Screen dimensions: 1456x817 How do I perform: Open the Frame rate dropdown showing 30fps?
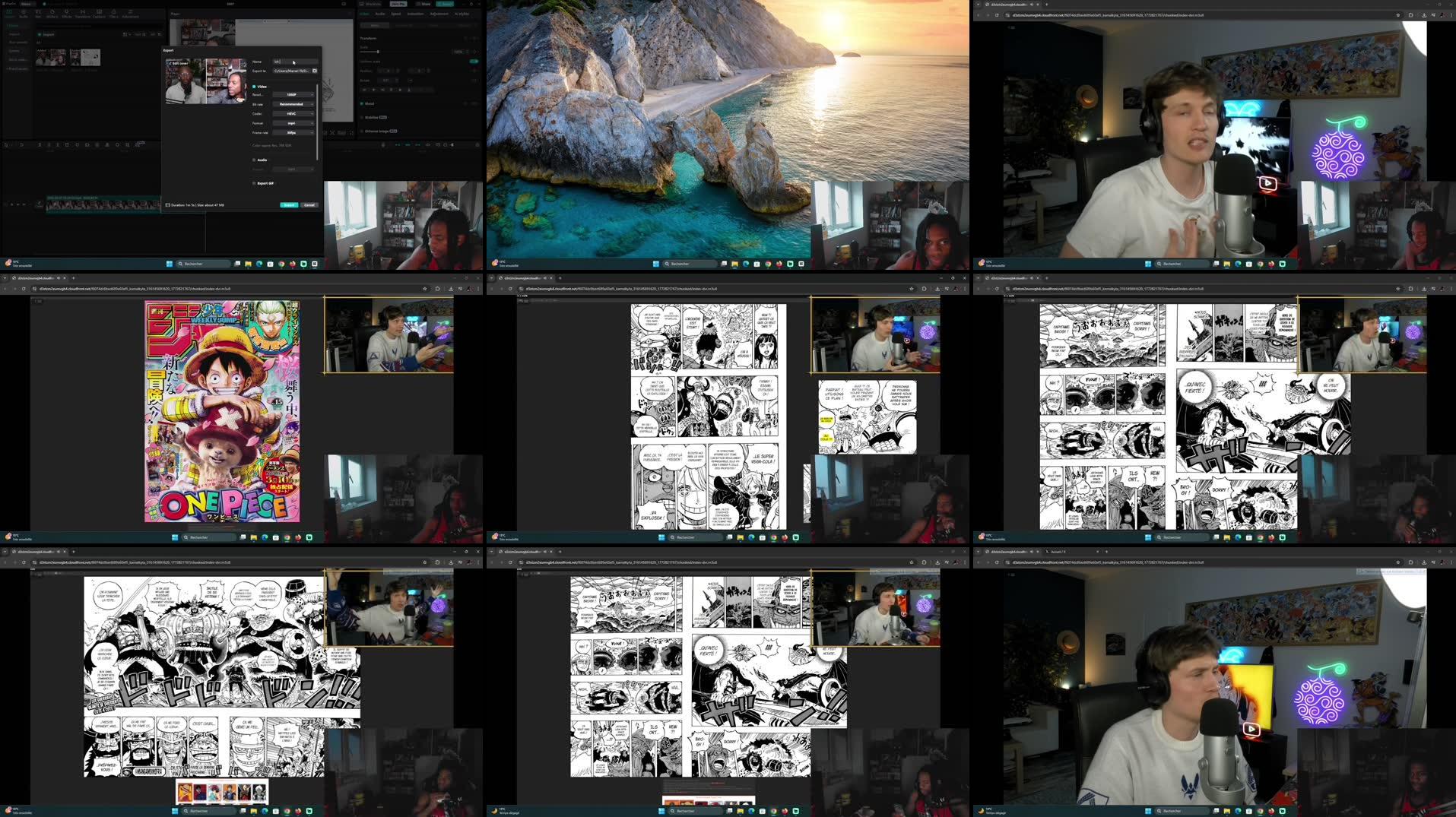pos(293,132)
